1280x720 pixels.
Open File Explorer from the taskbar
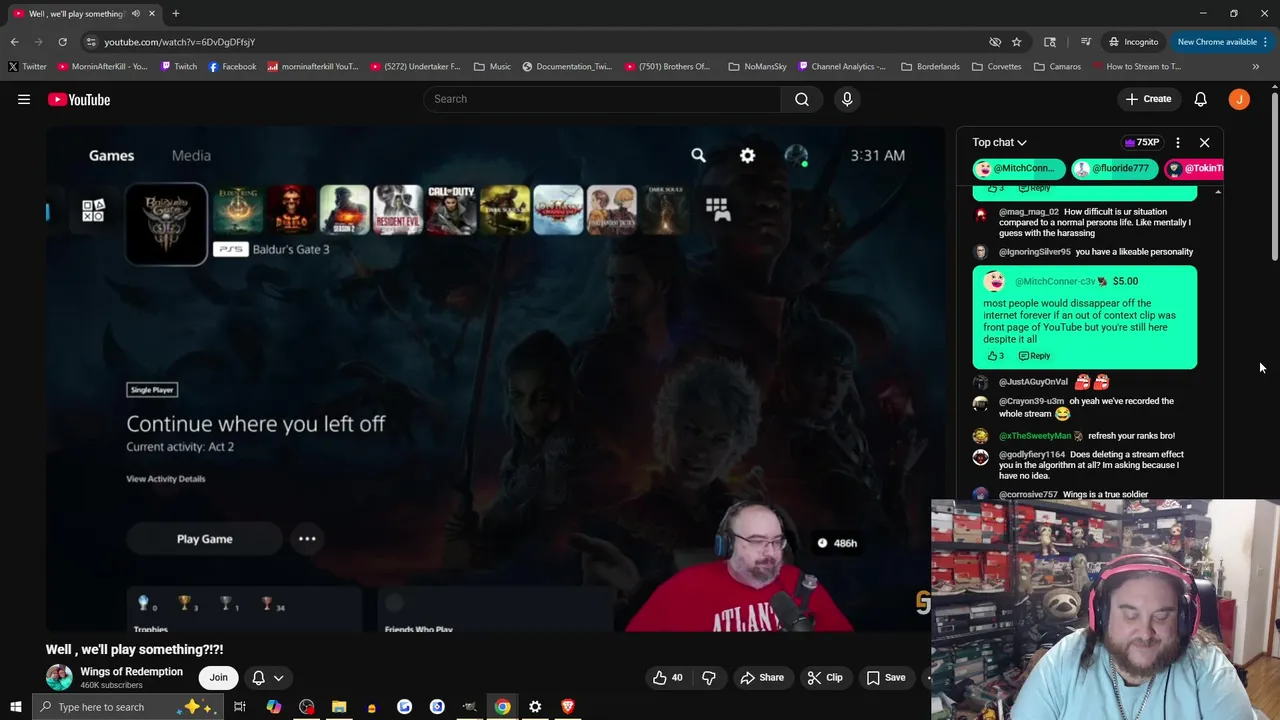[x=339, y=707]
